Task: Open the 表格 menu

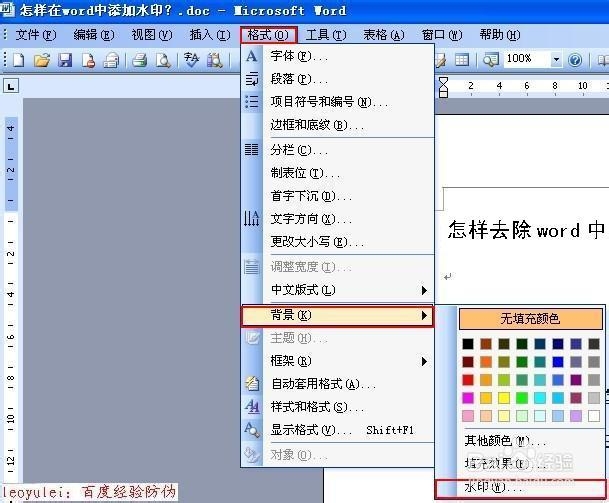Action: 384,35
